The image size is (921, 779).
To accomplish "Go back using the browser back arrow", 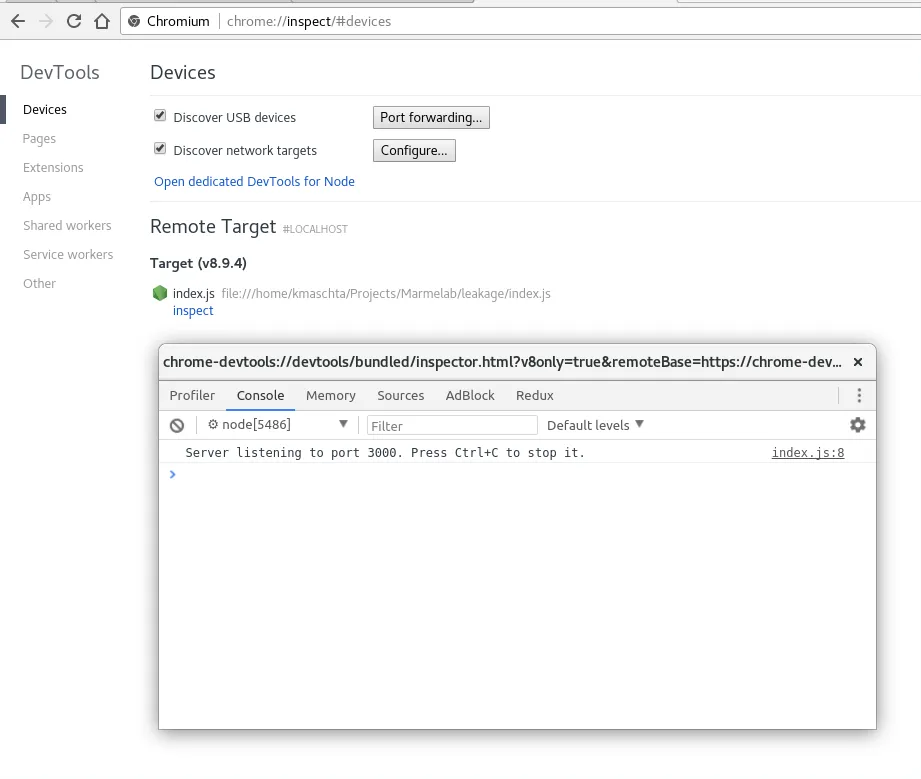I will click(17, 20).
